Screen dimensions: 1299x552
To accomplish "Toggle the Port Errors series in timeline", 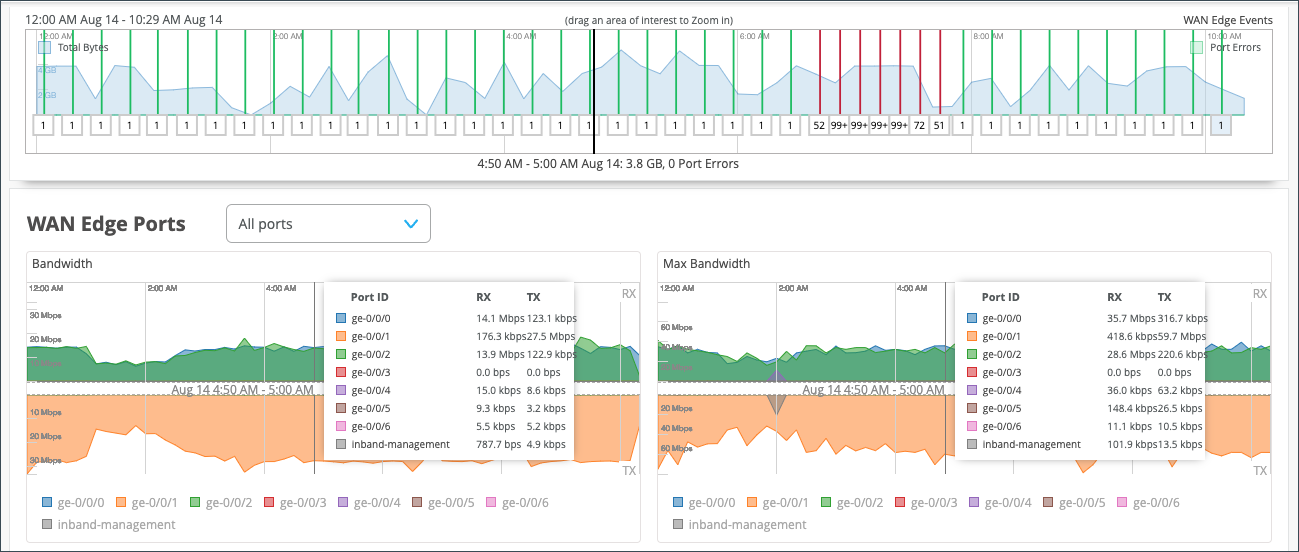I will (x=1196, y=47).
